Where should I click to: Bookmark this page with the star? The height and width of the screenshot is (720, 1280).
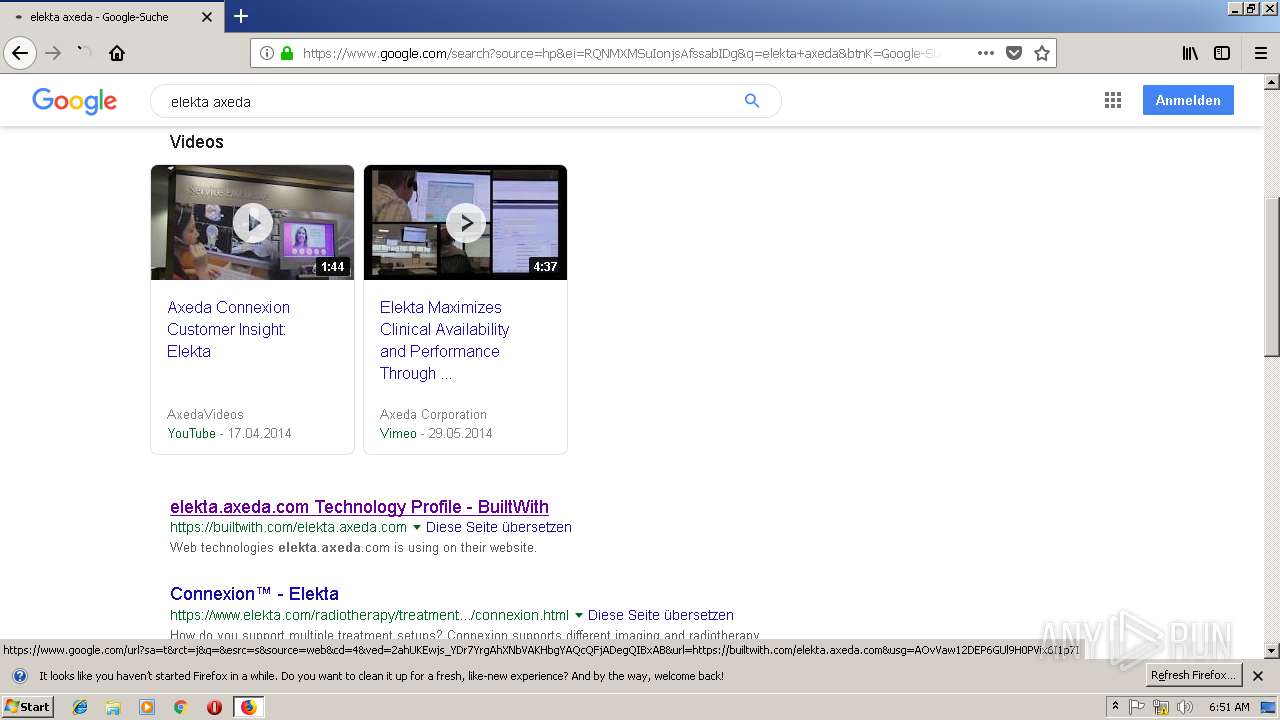(x=1042, y=53)
